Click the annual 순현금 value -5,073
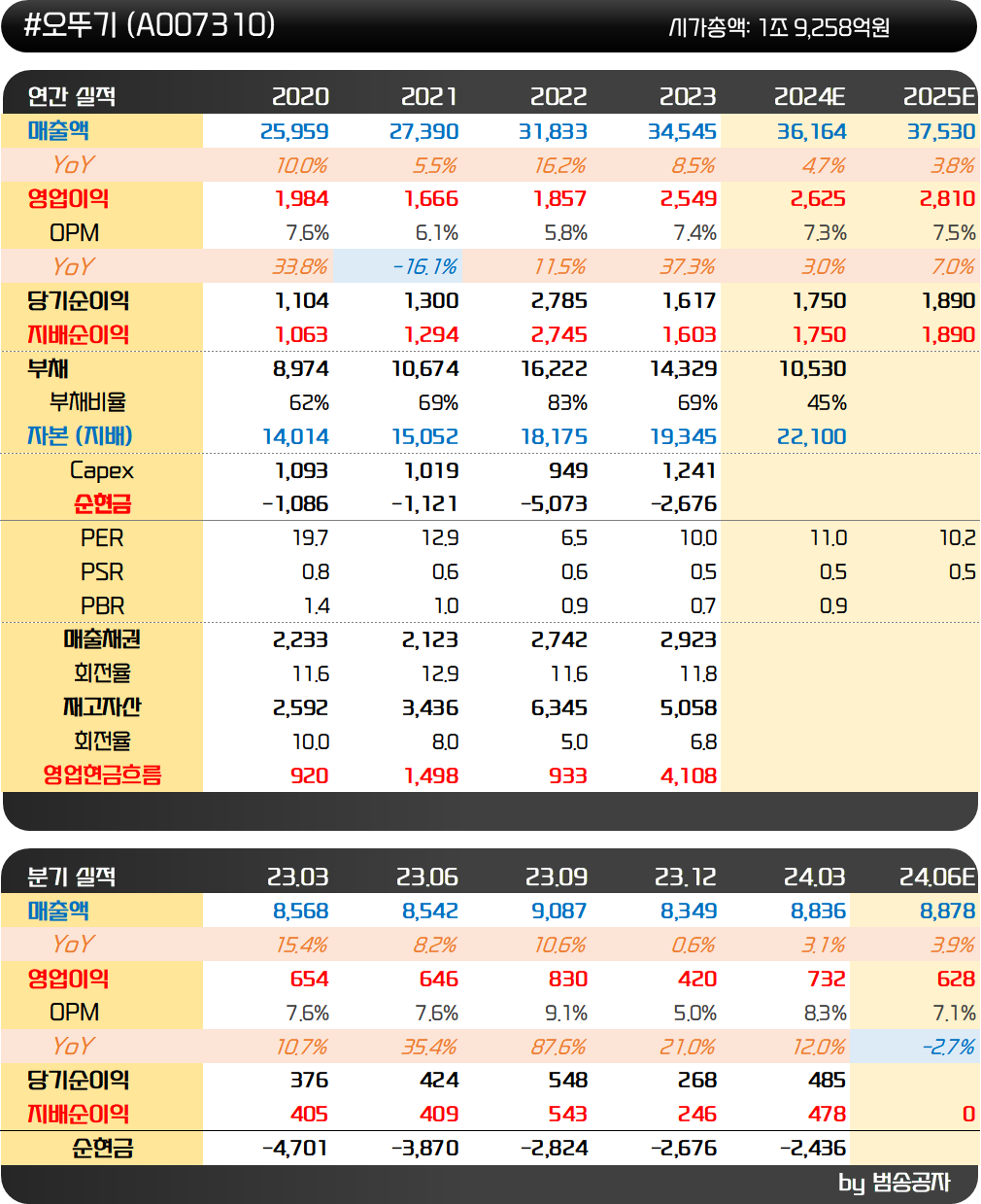This screenshot has width=981, height=1204. [x=554, y=504]
